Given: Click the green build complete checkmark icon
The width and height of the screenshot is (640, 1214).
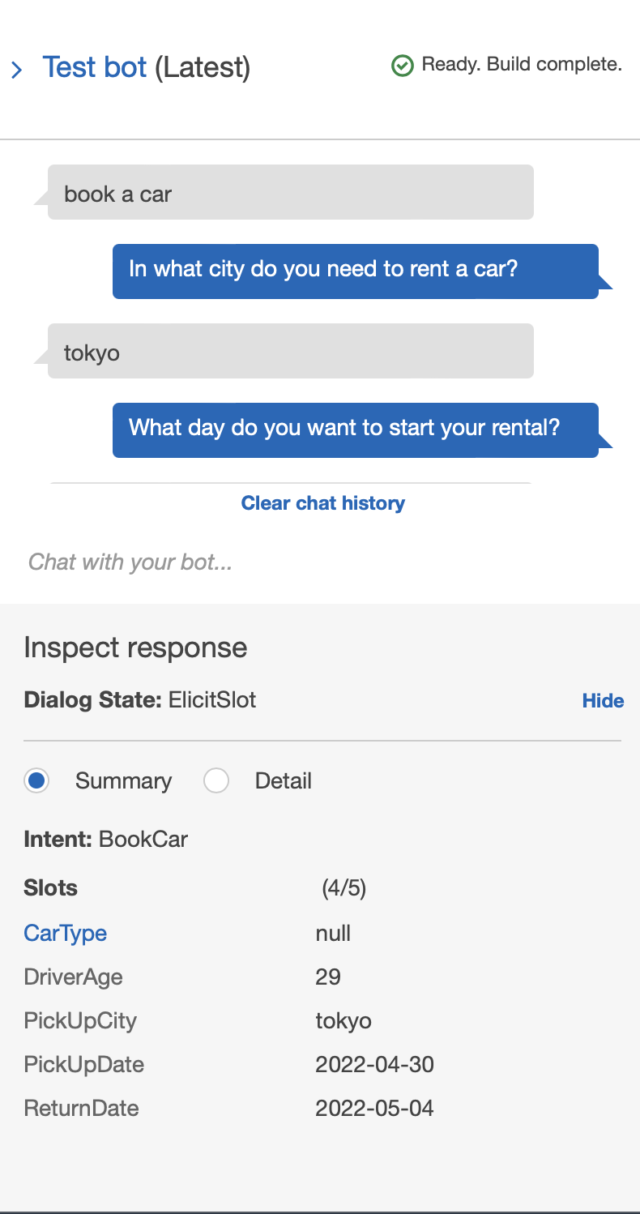Looking at the screenshot, I should (x=402, y=66).
